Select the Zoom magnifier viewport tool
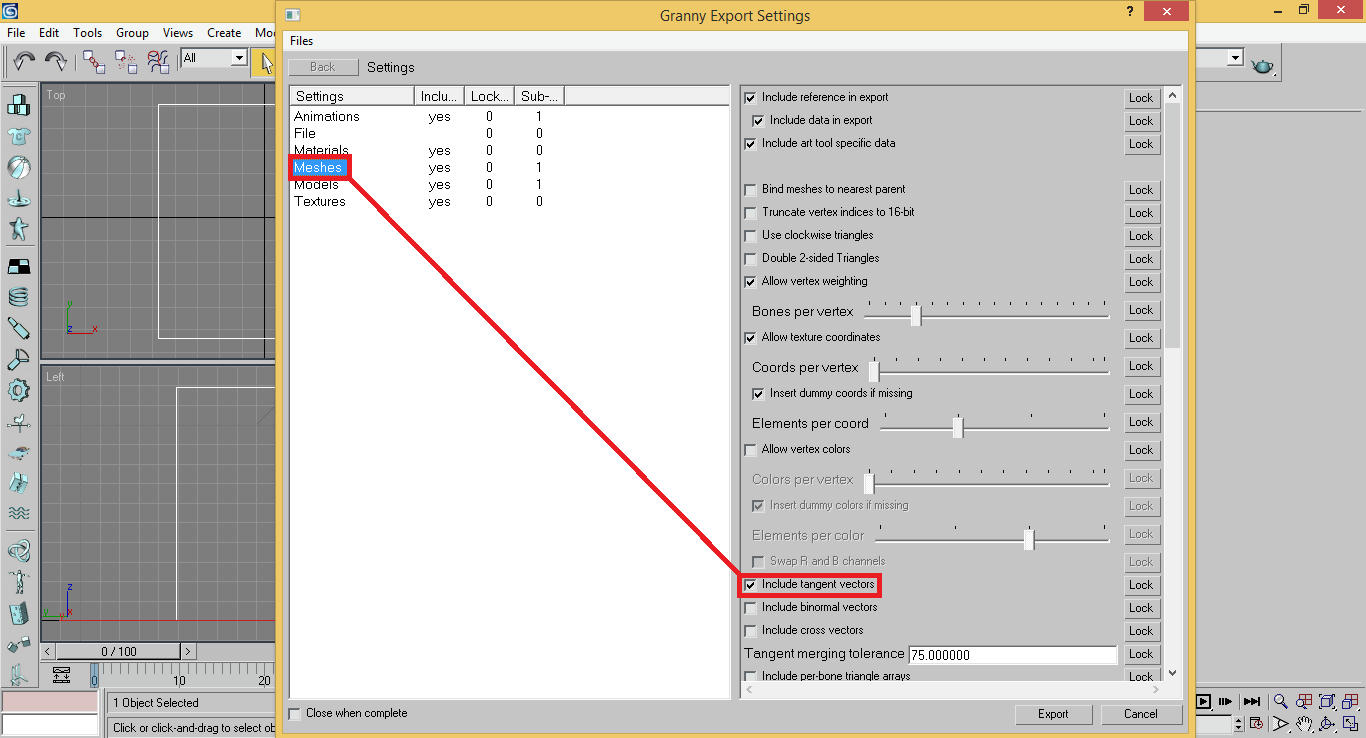Screen dimensions: 1366x738 click(x=1280, y=702)
